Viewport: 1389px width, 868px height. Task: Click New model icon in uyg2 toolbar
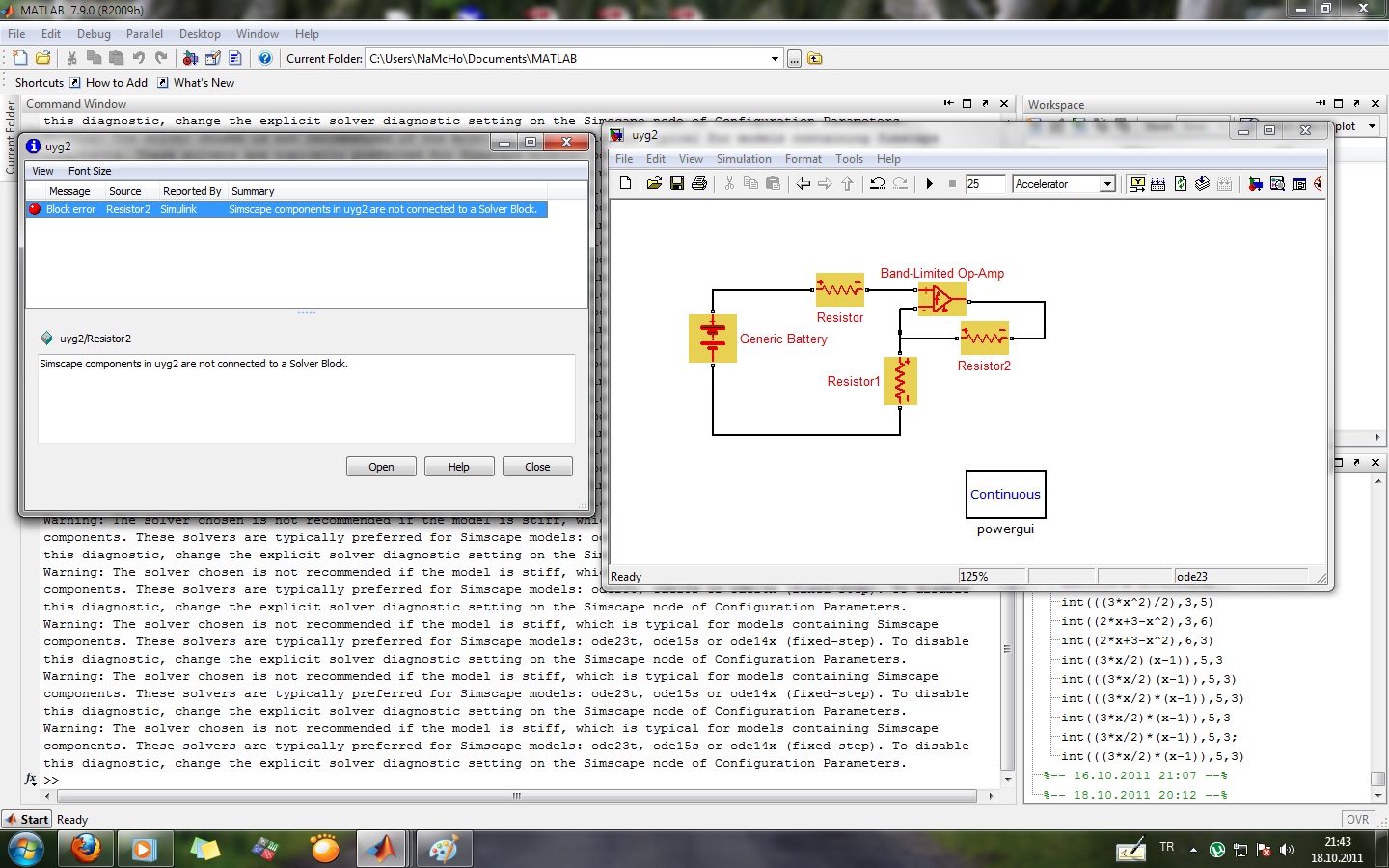pyautogui.click(x=625, y=183)
